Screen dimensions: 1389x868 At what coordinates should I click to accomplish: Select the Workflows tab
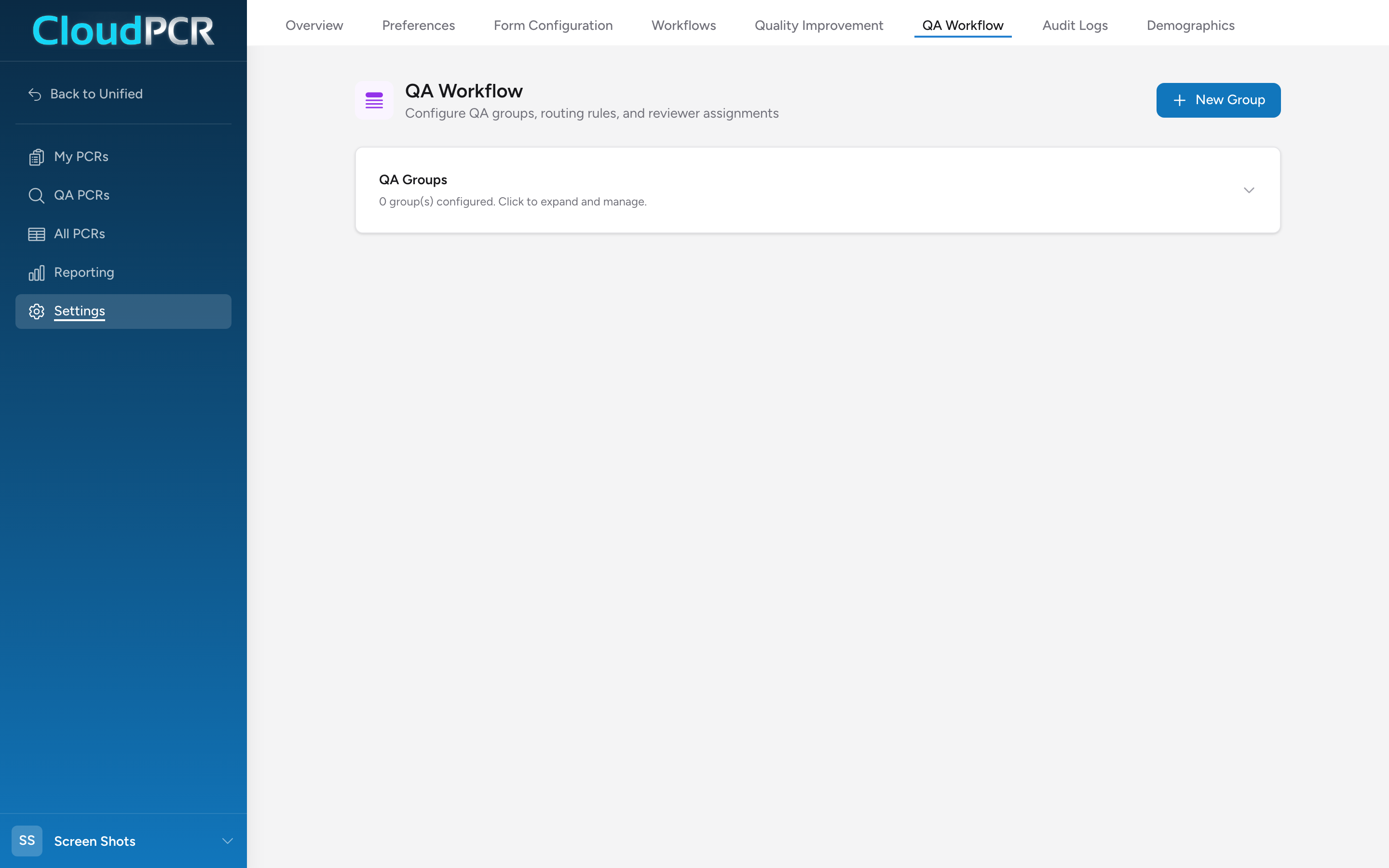pyautogui.click(x=683, y=25)
